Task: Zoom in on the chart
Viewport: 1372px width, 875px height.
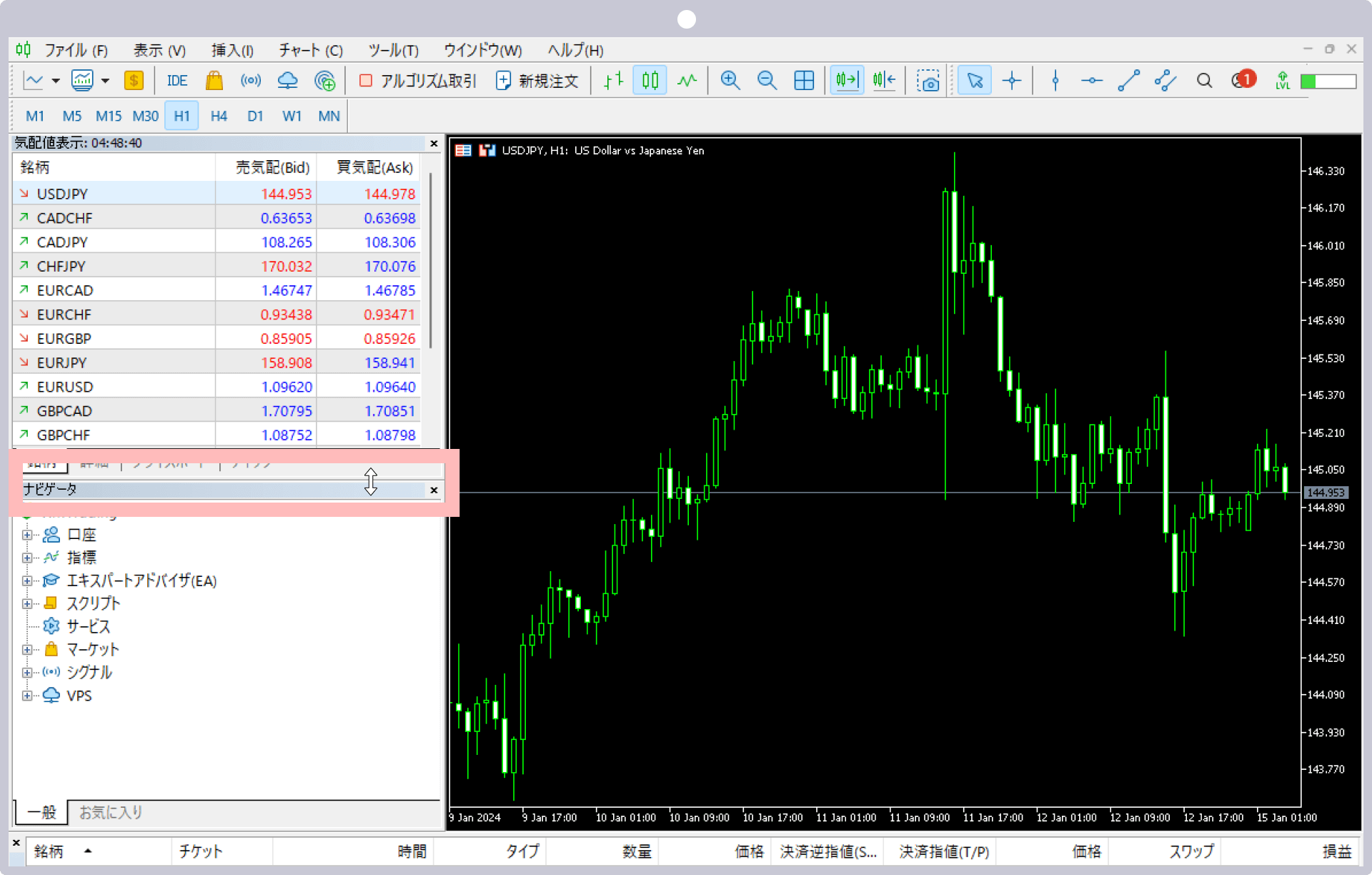Action: click(x=730, y=81)
